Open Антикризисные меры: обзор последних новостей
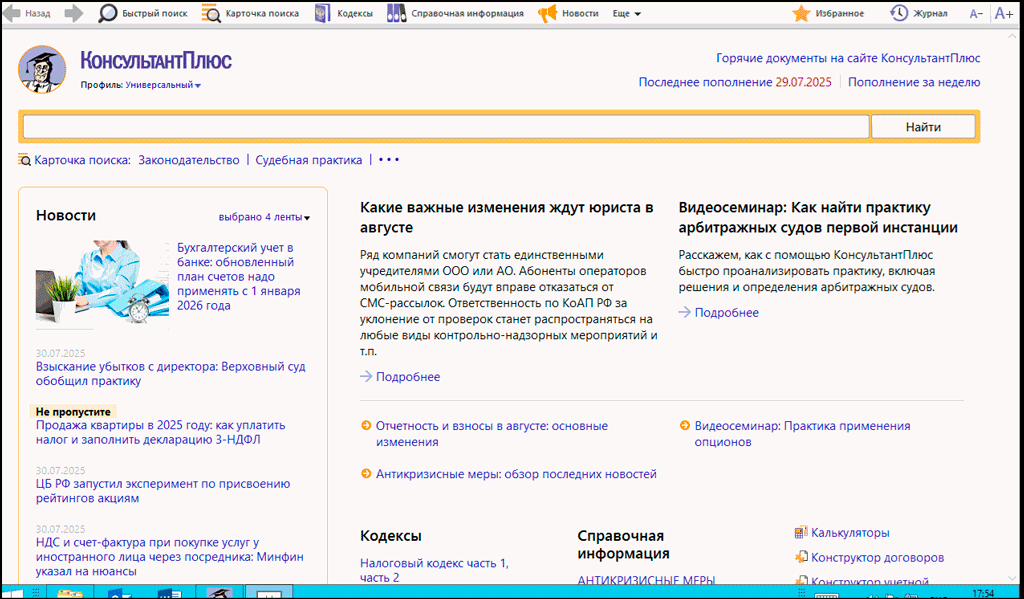The image size is (1024, 599). coord(516,474)
